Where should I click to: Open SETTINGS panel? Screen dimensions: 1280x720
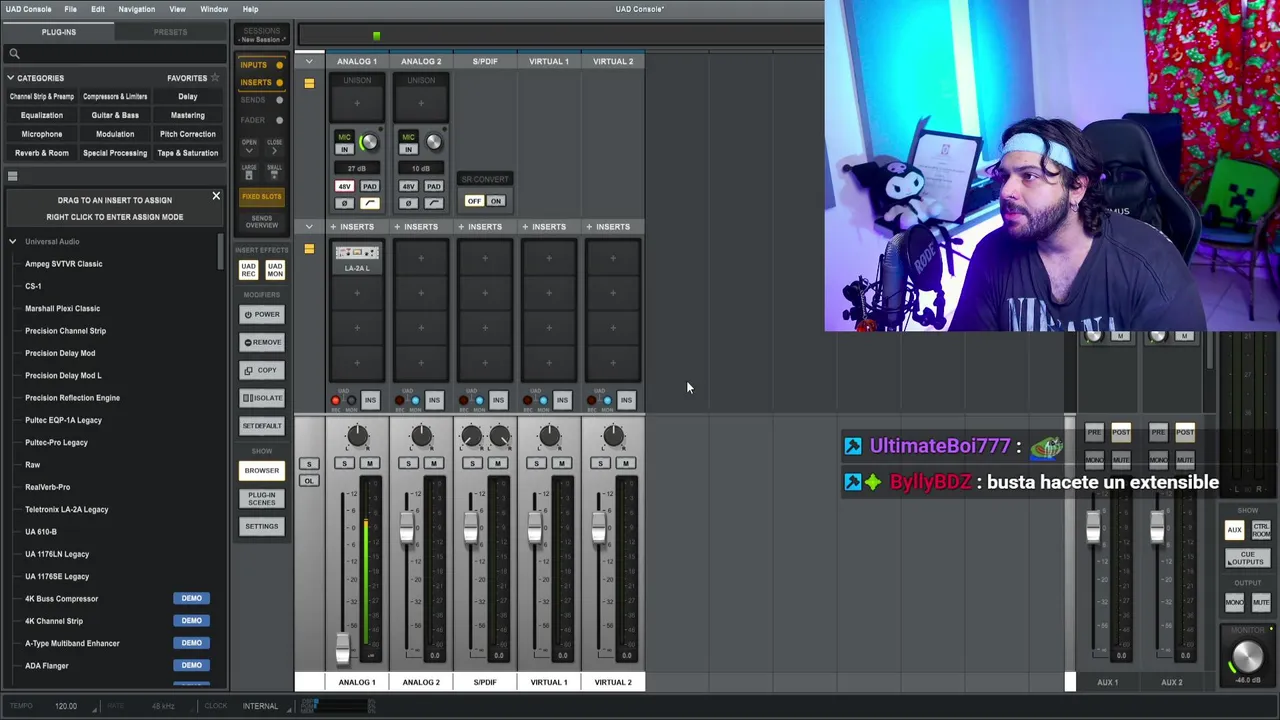tap(262, 526)
